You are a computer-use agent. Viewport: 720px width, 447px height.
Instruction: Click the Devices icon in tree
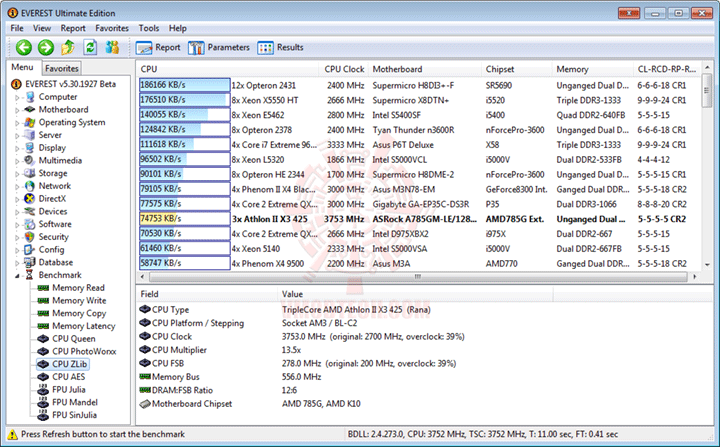point(30,211)
